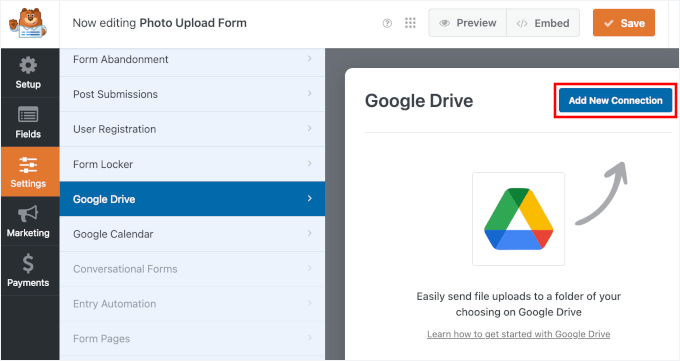The image size is (680, 361).
Task: Click the Google Drive panel heading
Action: point(419,101)
